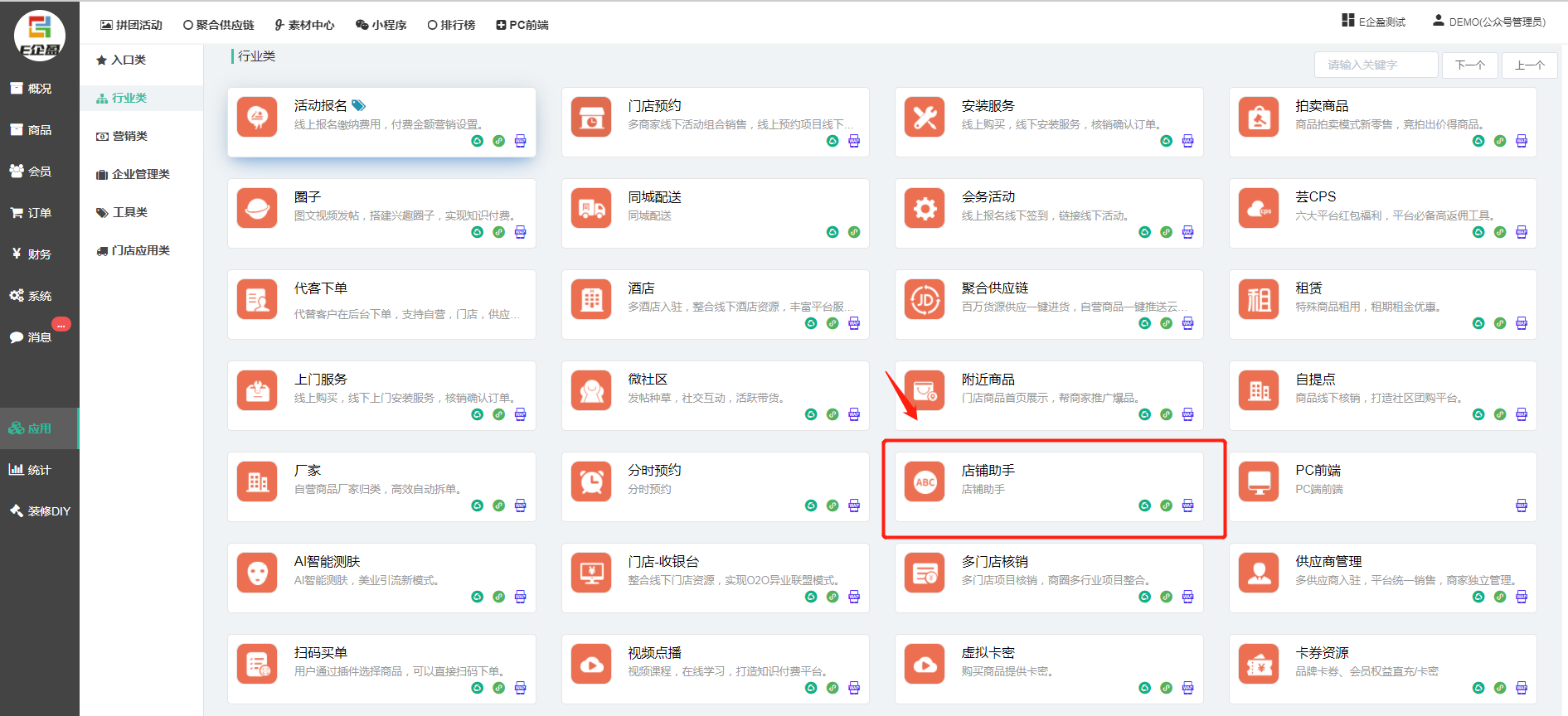Click the 租赁 rental app icon
Image resolution: width=1568 pixels, height=716 pixels.
(x=1259, y=299)
